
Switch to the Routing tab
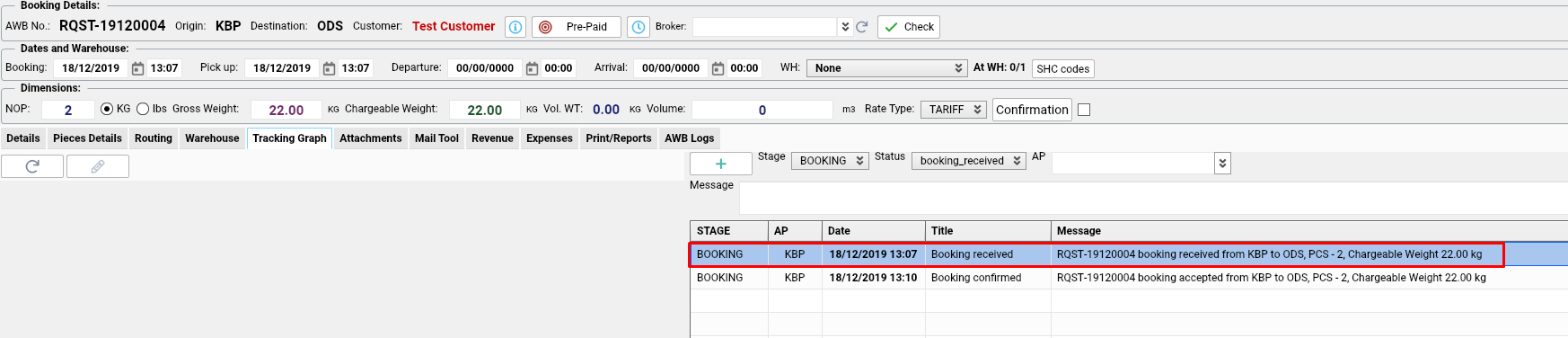[154, 138]
